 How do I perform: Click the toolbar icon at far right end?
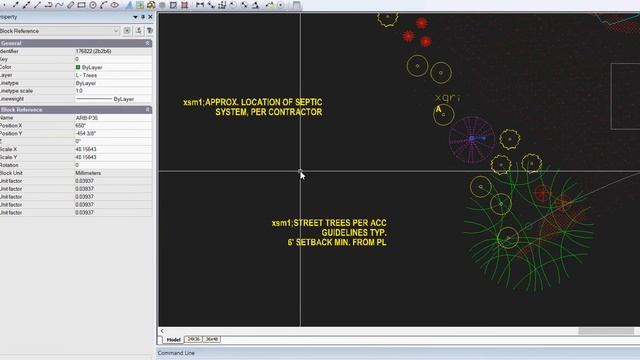(297, 5)
